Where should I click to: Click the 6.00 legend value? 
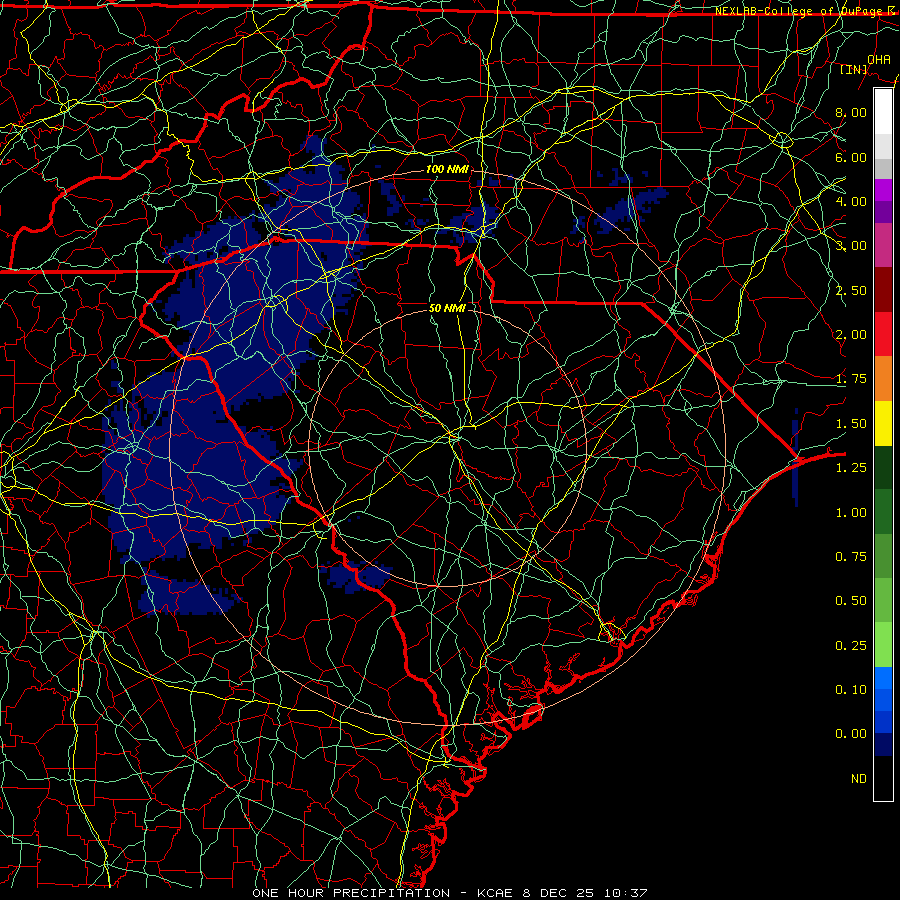(851, 157)
